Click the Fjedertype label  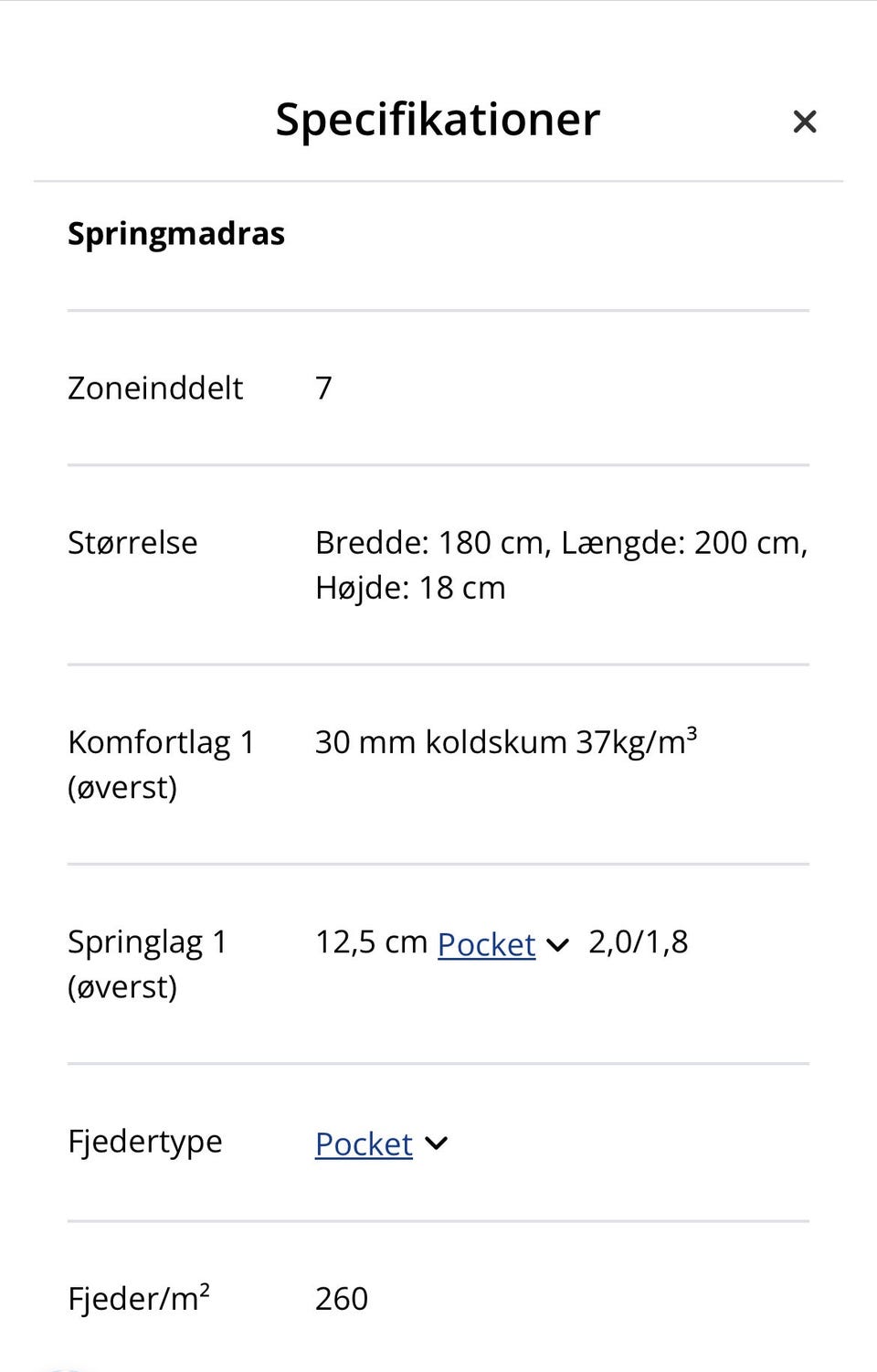[145, 1143]
